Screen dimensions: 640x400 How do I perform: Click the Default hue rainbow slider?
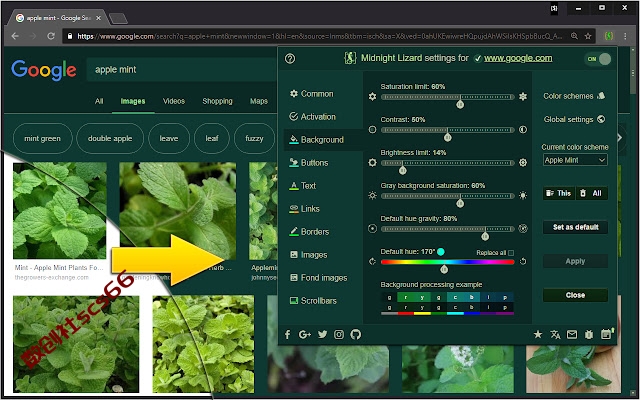point(447,262)
